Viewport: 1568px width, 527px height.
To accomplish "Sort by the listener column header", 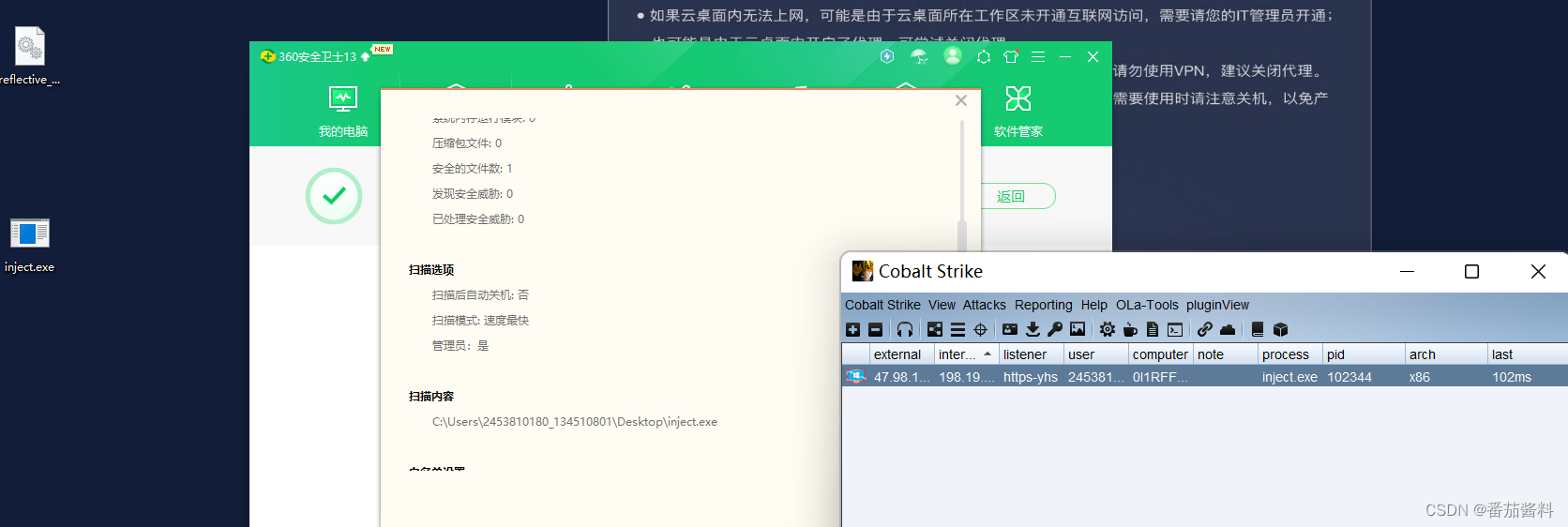I will click(1031, 354).
